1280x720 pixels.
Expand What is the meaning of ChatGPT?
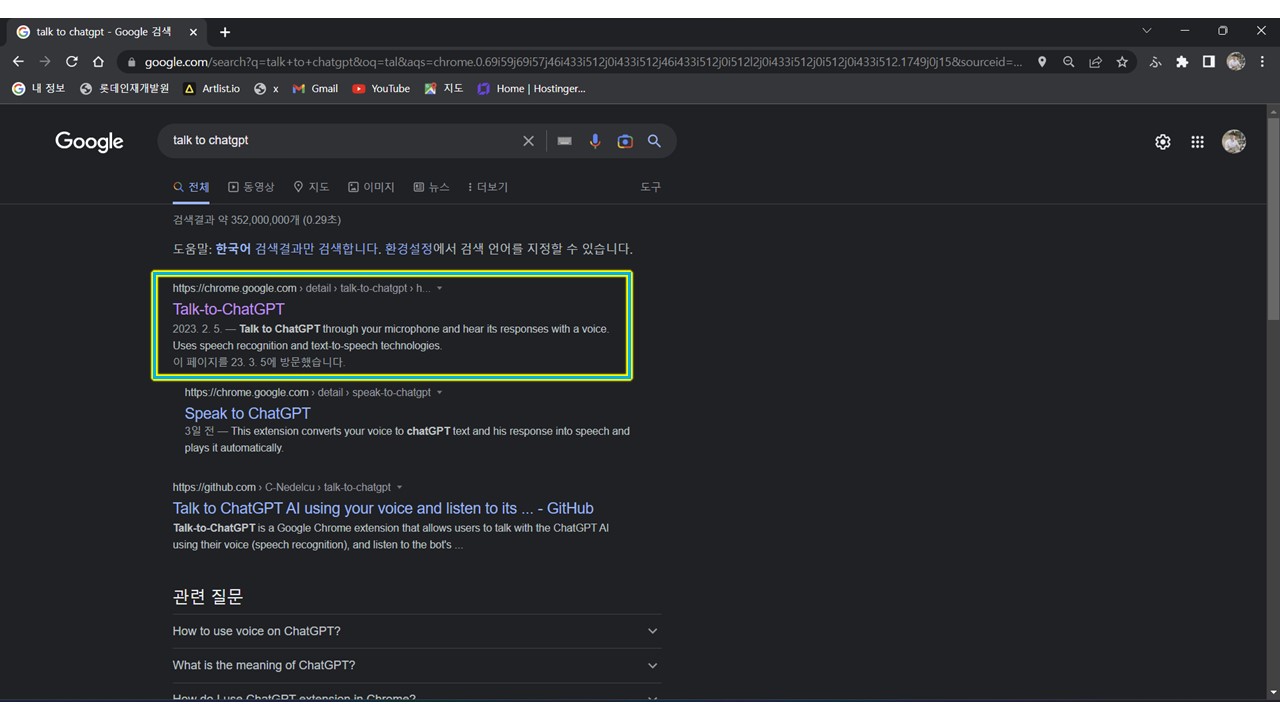click(x=416, y=665)
